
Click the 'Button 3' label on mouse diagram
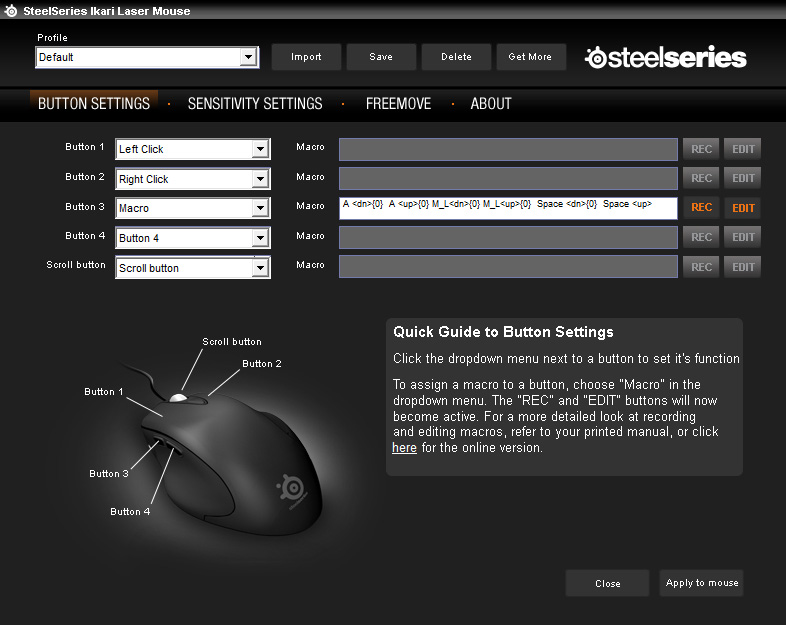tap(109, 474)
